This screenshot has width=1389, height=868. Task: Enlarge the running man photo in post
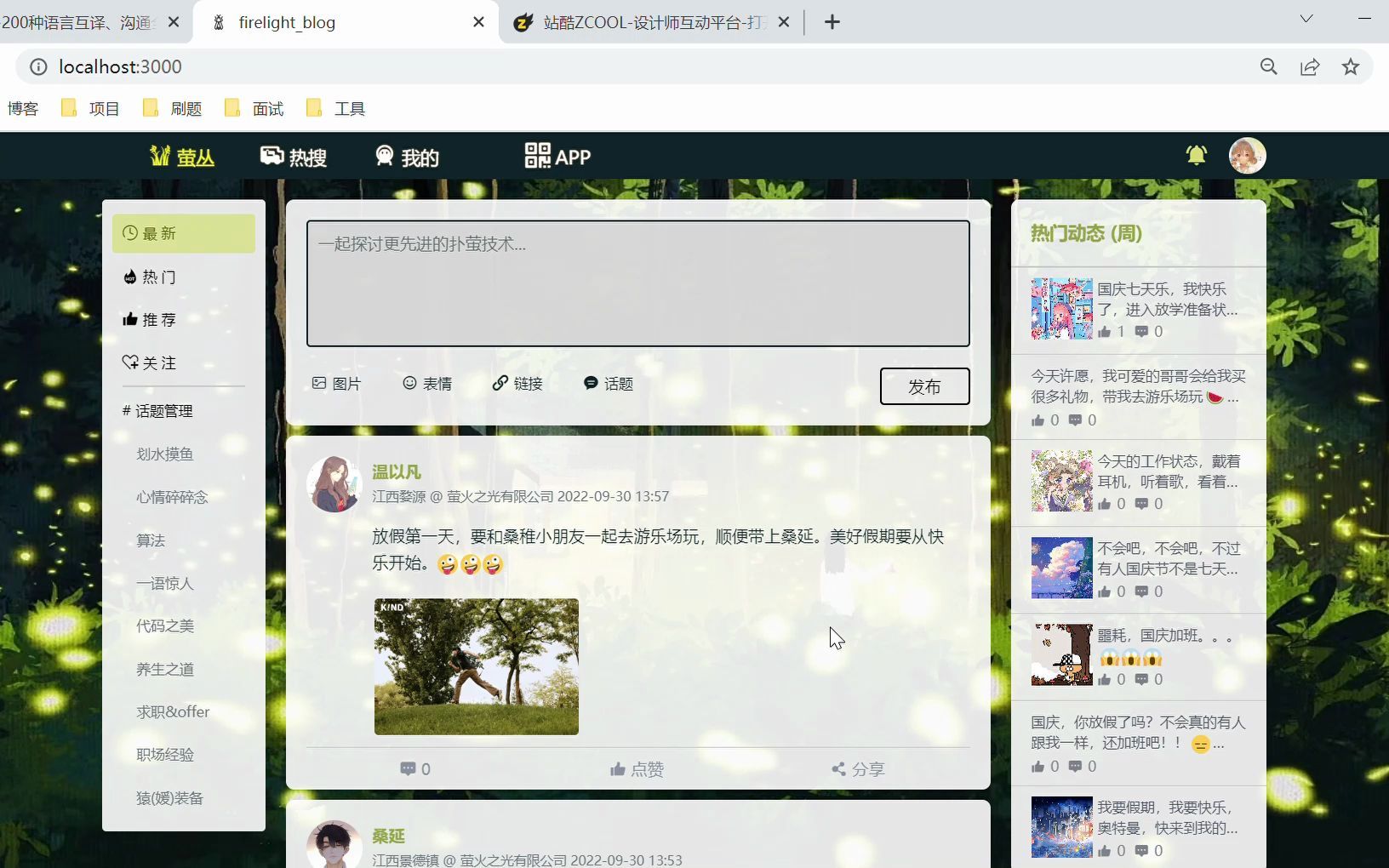(477, 666)
